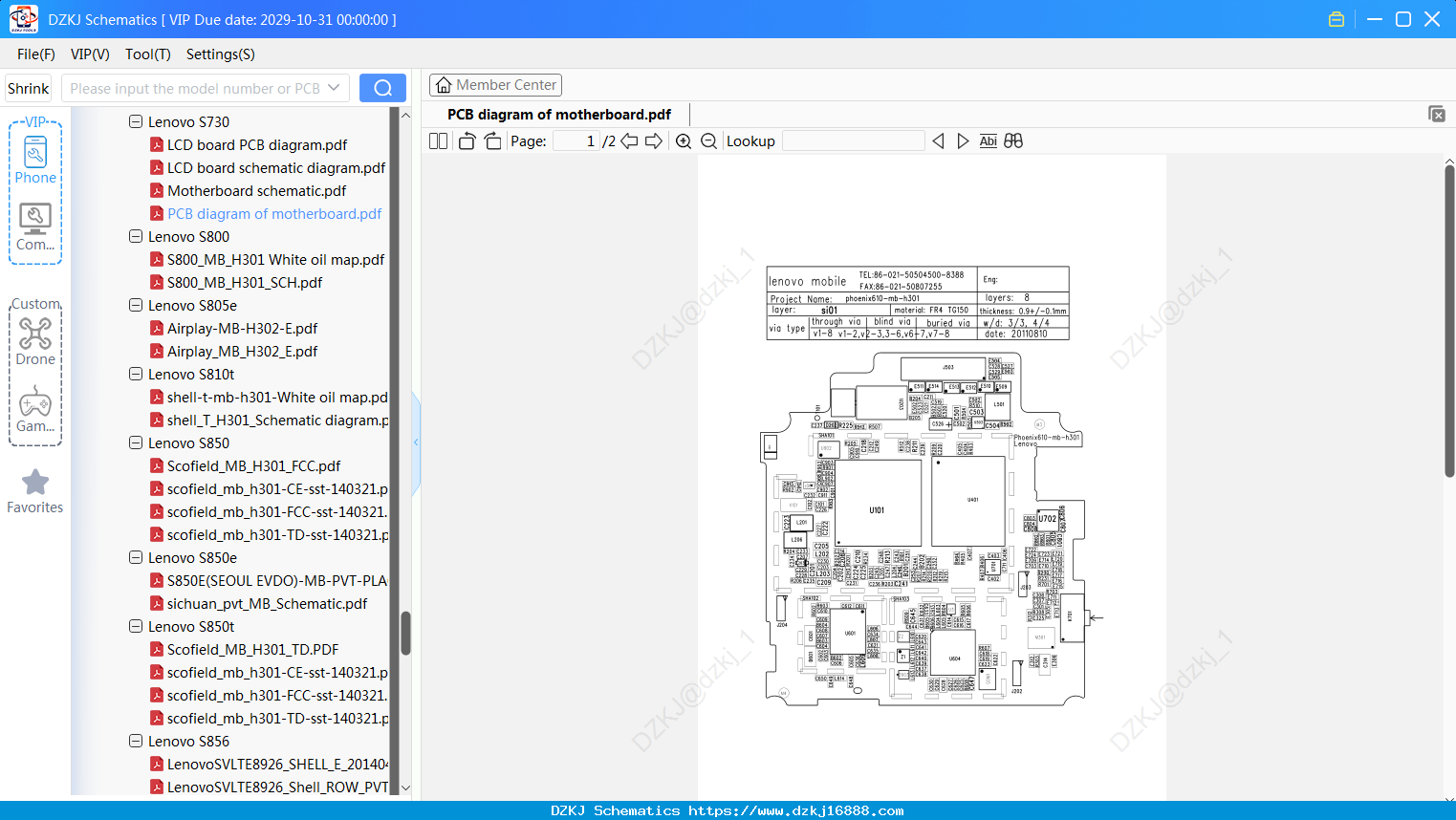1456x820 pixels.
Task: Click the Lookup text field
Action: [x=853, y=141]
